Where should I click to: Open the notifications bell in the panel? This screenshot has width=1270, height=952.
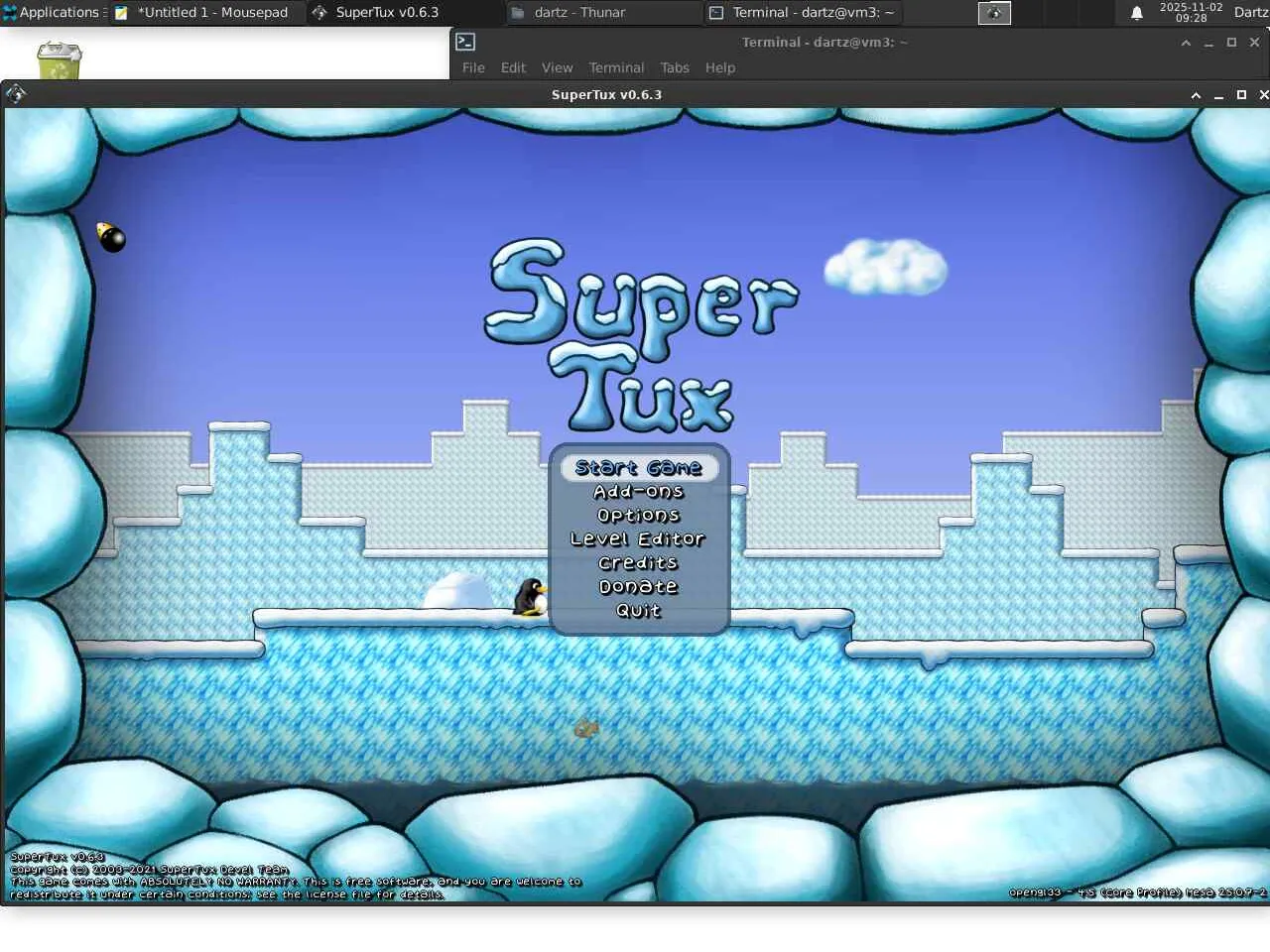pyautogui.click(x=1137, y=13)
